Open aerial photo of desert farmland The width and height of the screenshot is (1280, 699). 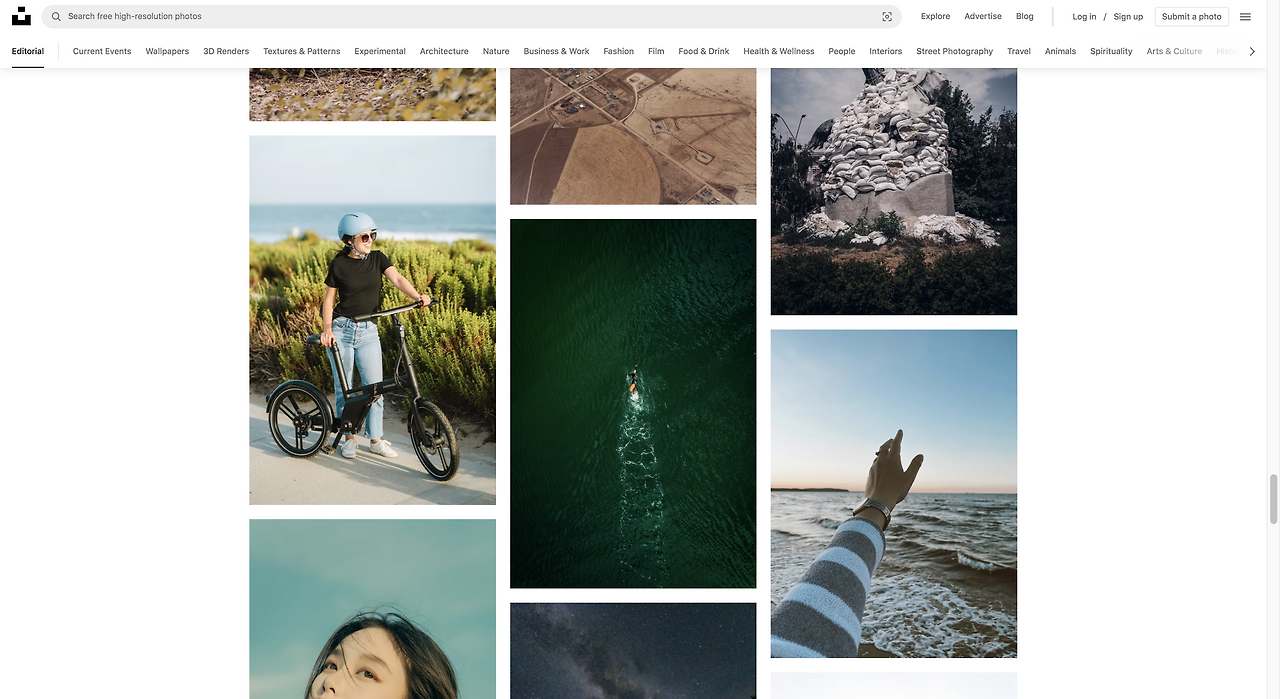pos(633,136)
